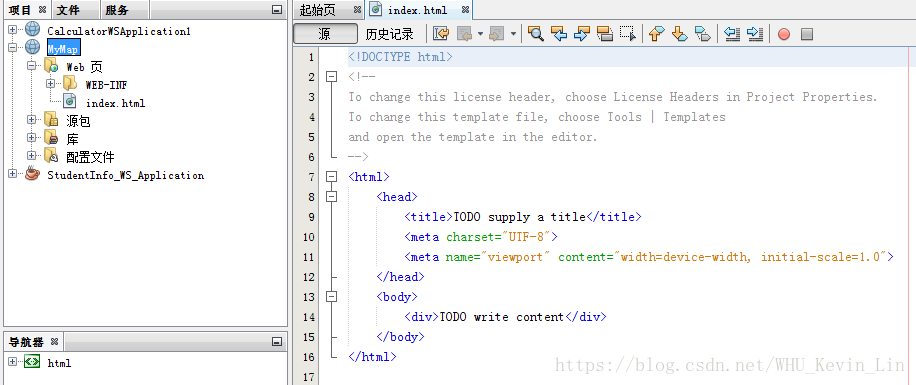
Task: Find the previous occurrence
Action: pyautogui.click(x=559, y=34)
